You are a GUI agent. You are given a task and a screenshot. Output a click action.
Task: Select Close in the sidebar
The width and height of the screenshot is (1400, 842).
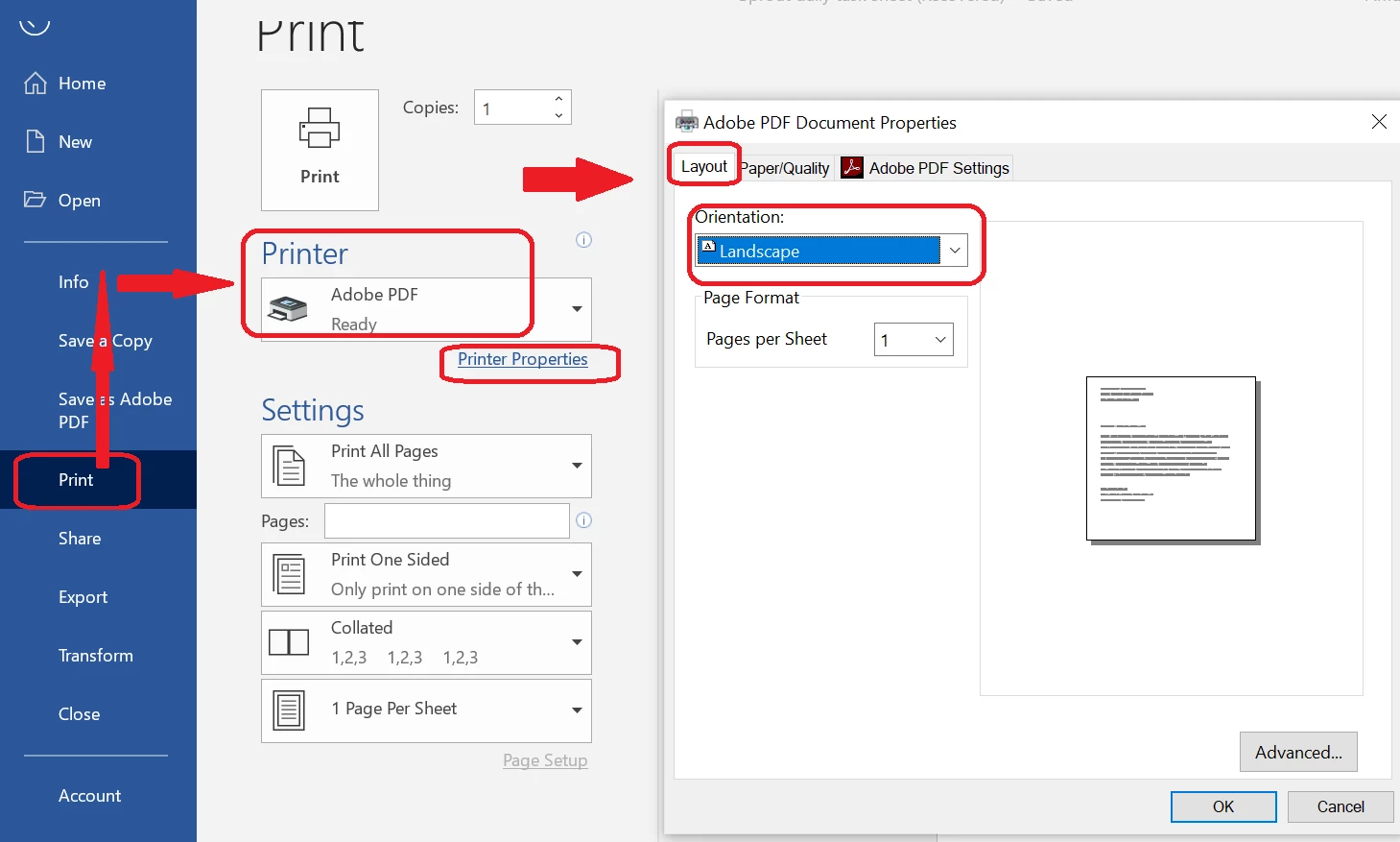[79, 714]
